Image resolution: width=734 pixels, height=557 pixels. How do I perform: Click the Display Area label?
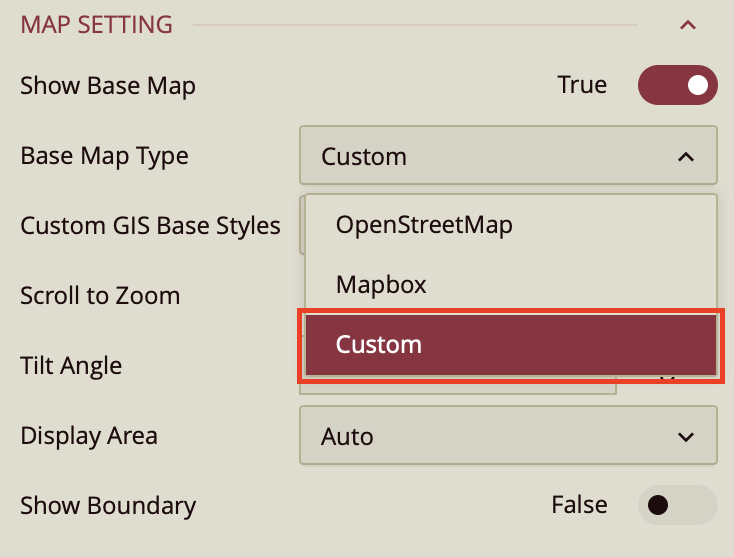[89, 436]
